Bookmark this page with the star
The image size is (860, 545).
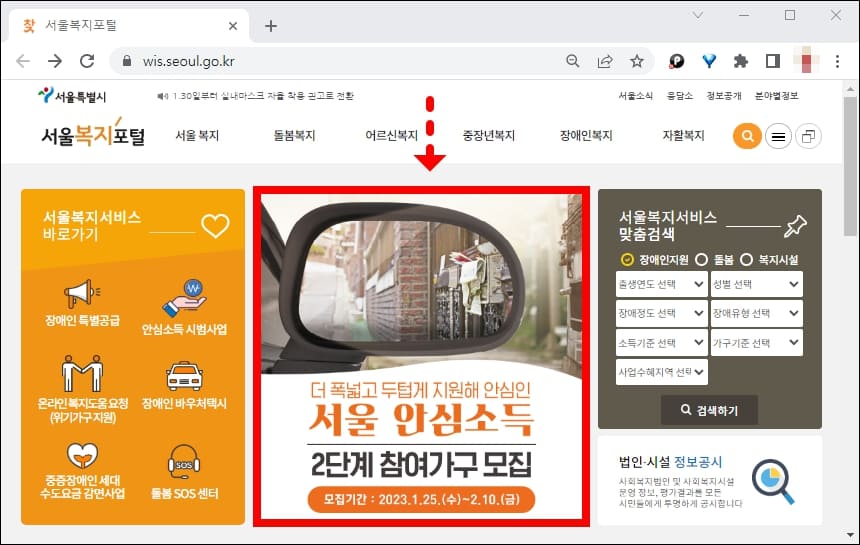coord(637,61)
